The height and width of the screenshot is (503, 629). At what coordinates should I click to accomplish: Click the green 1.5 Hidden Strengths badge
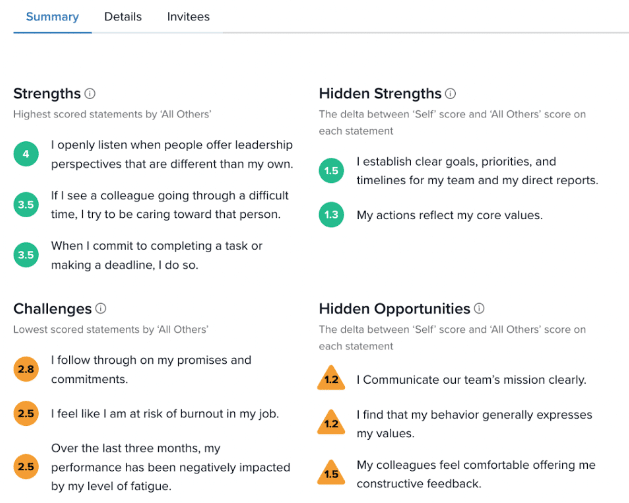tap(333, 171)
